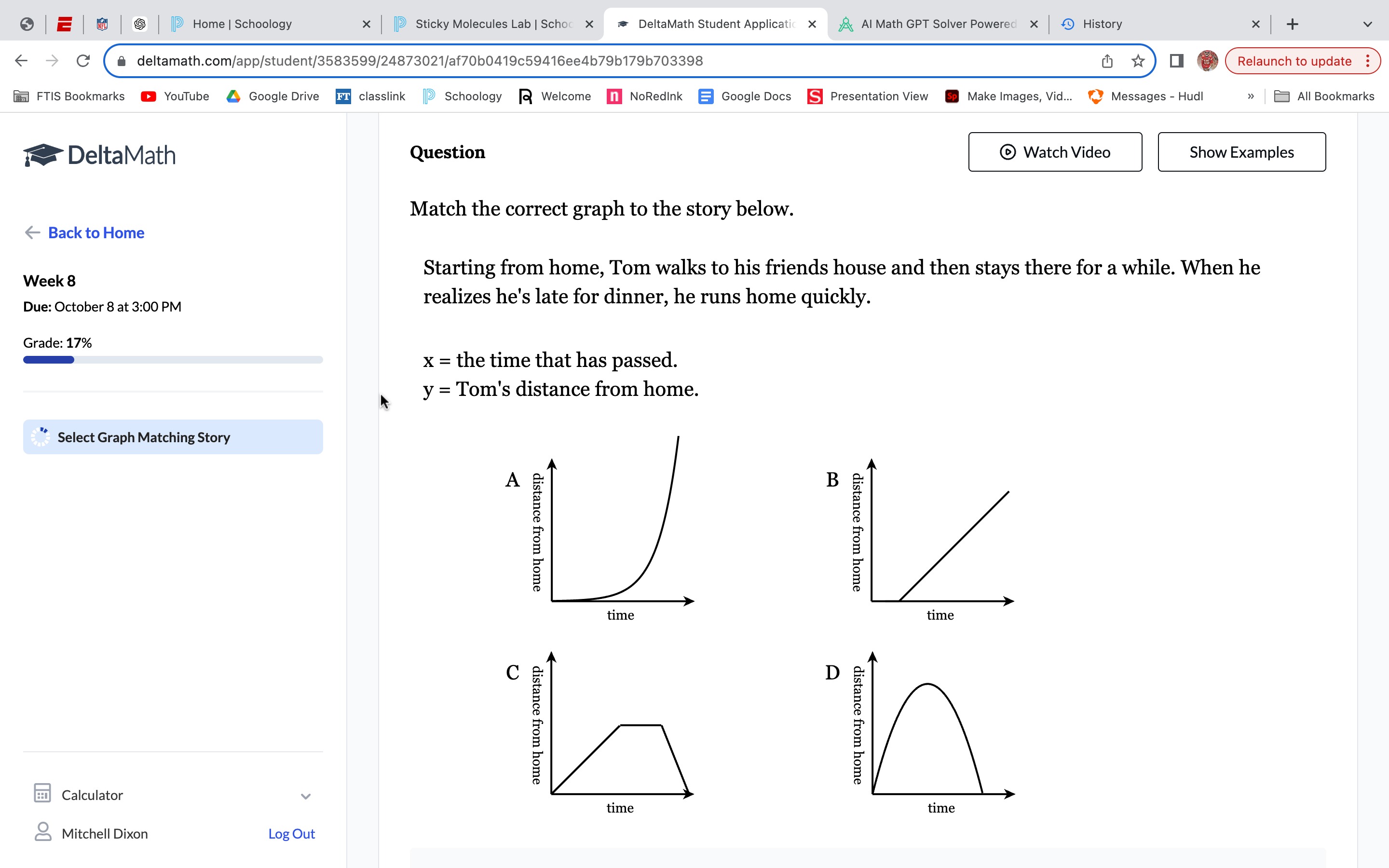Open new browser tab
This screenshot has height=868, width=1389.
[x=1292, y=24]
